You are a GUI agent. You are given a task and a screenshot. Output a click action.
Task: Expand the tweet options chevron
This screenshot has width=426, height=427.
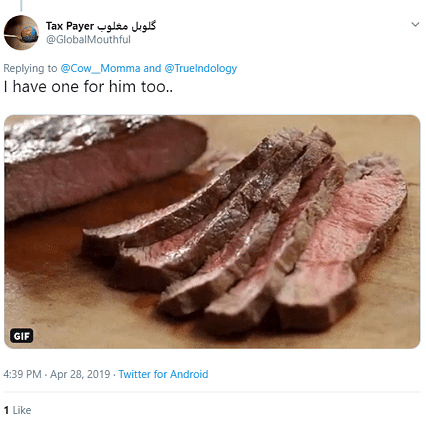[415, 24]
